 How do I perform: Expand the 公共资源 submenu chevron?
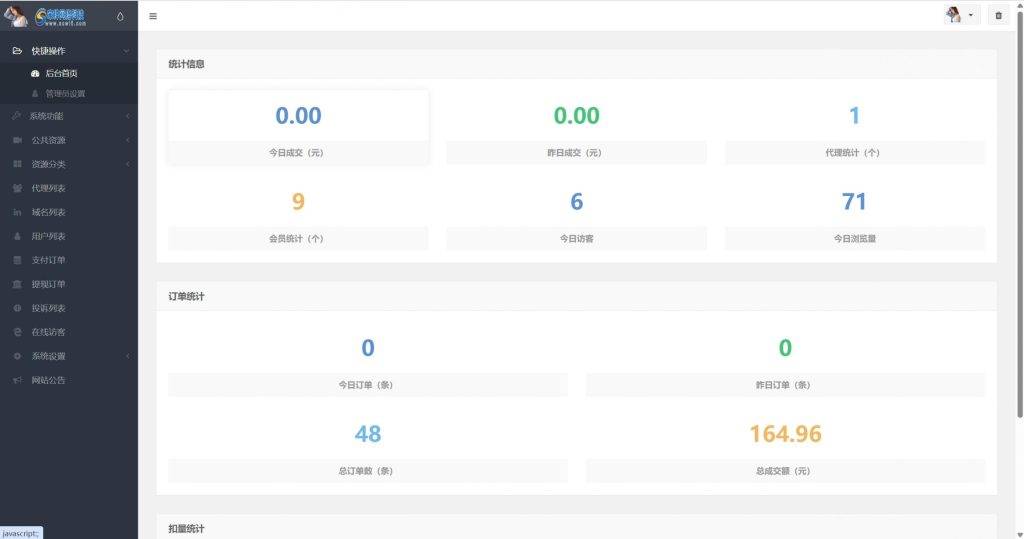tap(127, 140)
